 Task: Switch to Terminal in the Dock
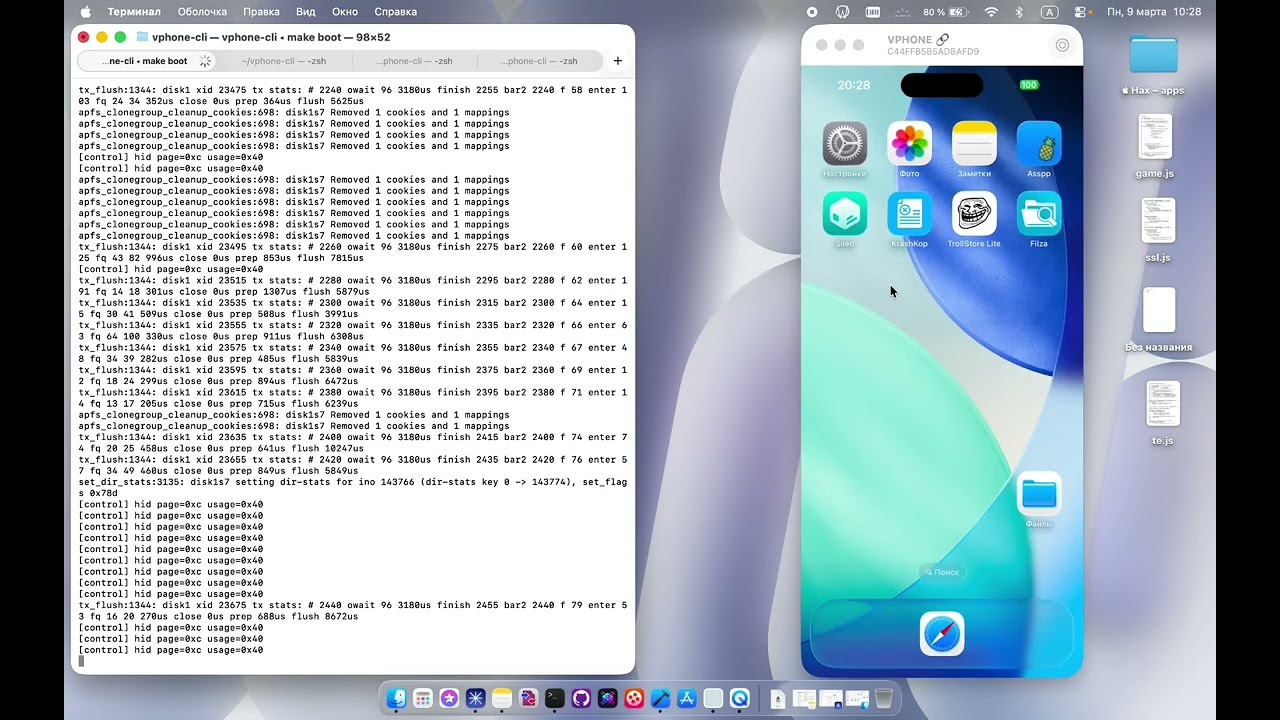tap(555, 698)
